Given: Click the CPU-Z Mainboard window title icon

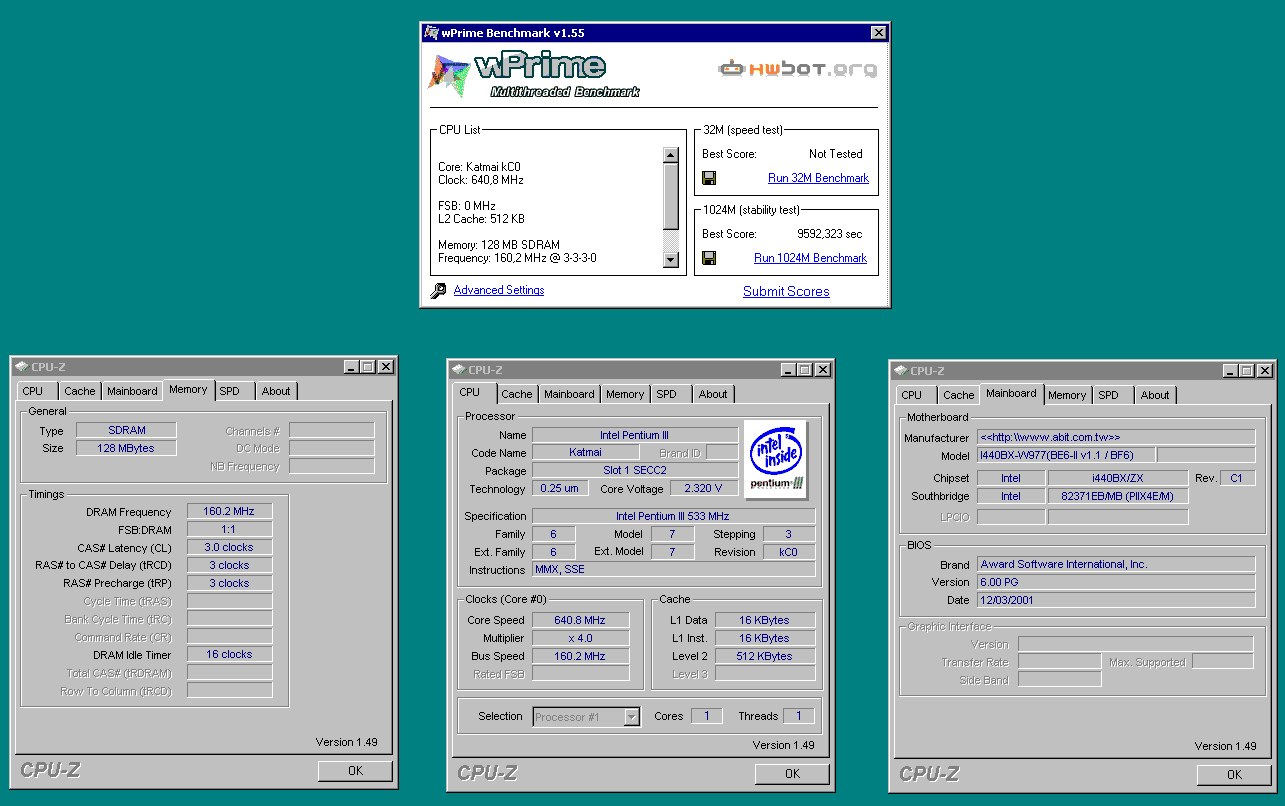Looking at the screenshot, I should (x=900, y=371).
